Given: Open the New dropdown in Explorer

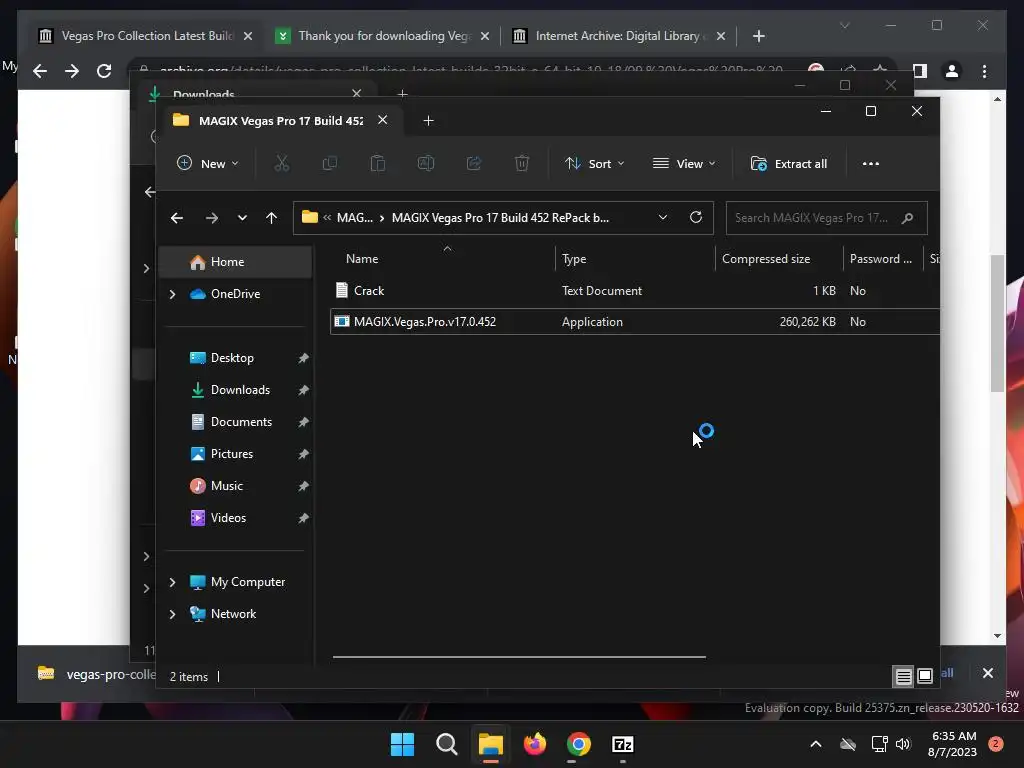Looking at the screenshot, I should tap(208, 163).
